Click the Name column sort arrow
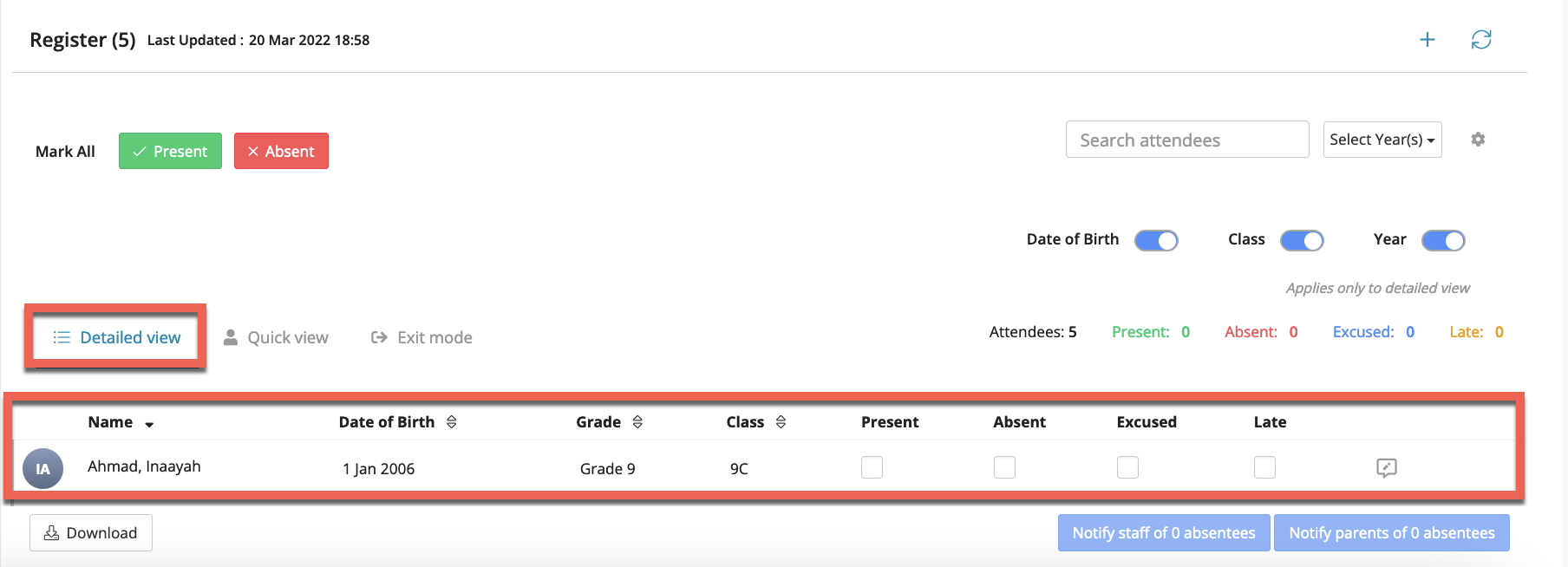1568x567 pixels. [x=149, y=424]
